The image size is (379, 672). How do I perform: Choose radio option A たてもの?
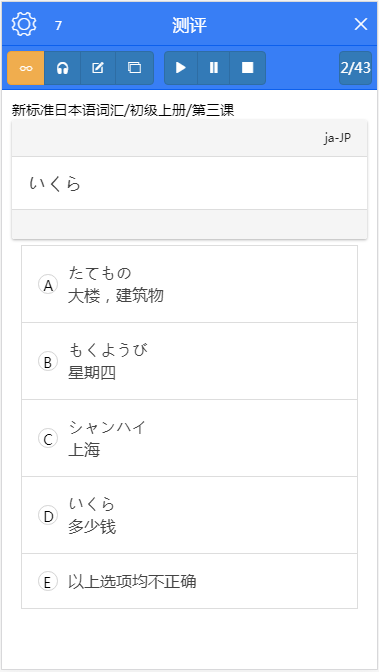click(x=48, y=285)
